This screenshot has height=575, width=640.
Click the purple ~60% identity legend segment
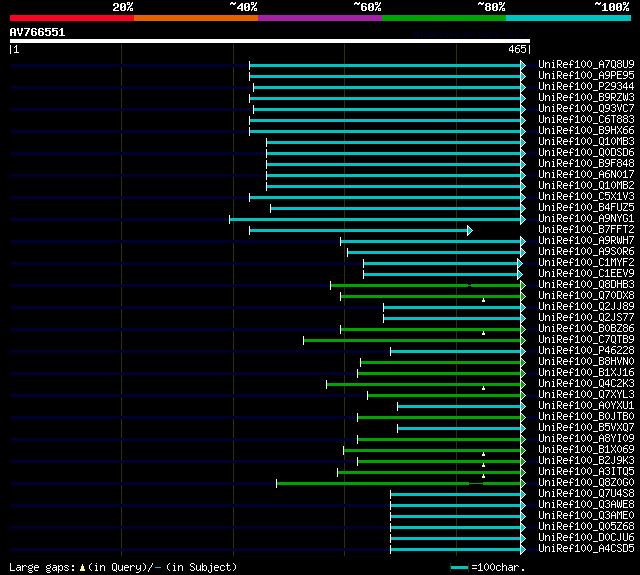click(320, 18)
